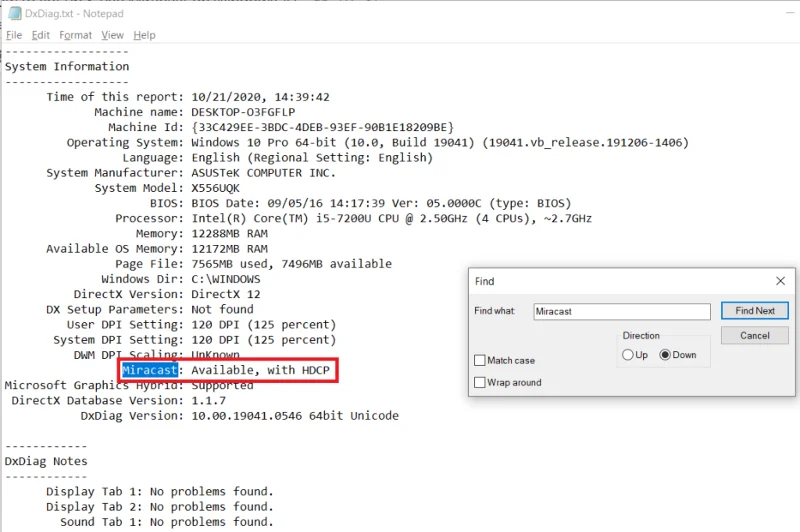Cancel the Find dialog
The width and height of the screenshot is (800, 532).
coord(755,336)
